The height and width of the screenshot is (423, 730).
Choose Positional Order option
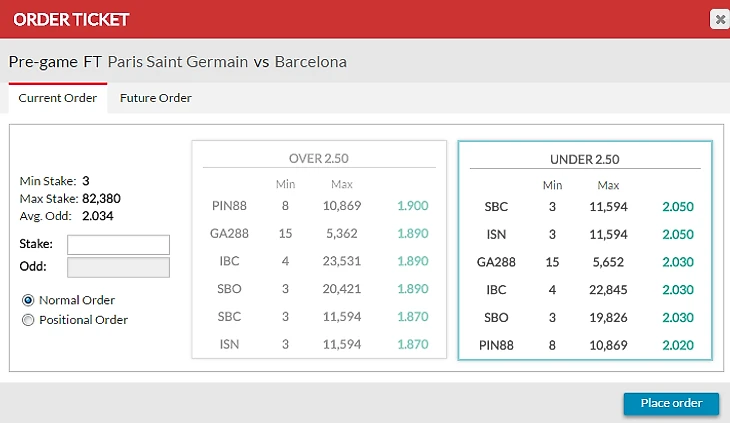[x=28, y=320]
